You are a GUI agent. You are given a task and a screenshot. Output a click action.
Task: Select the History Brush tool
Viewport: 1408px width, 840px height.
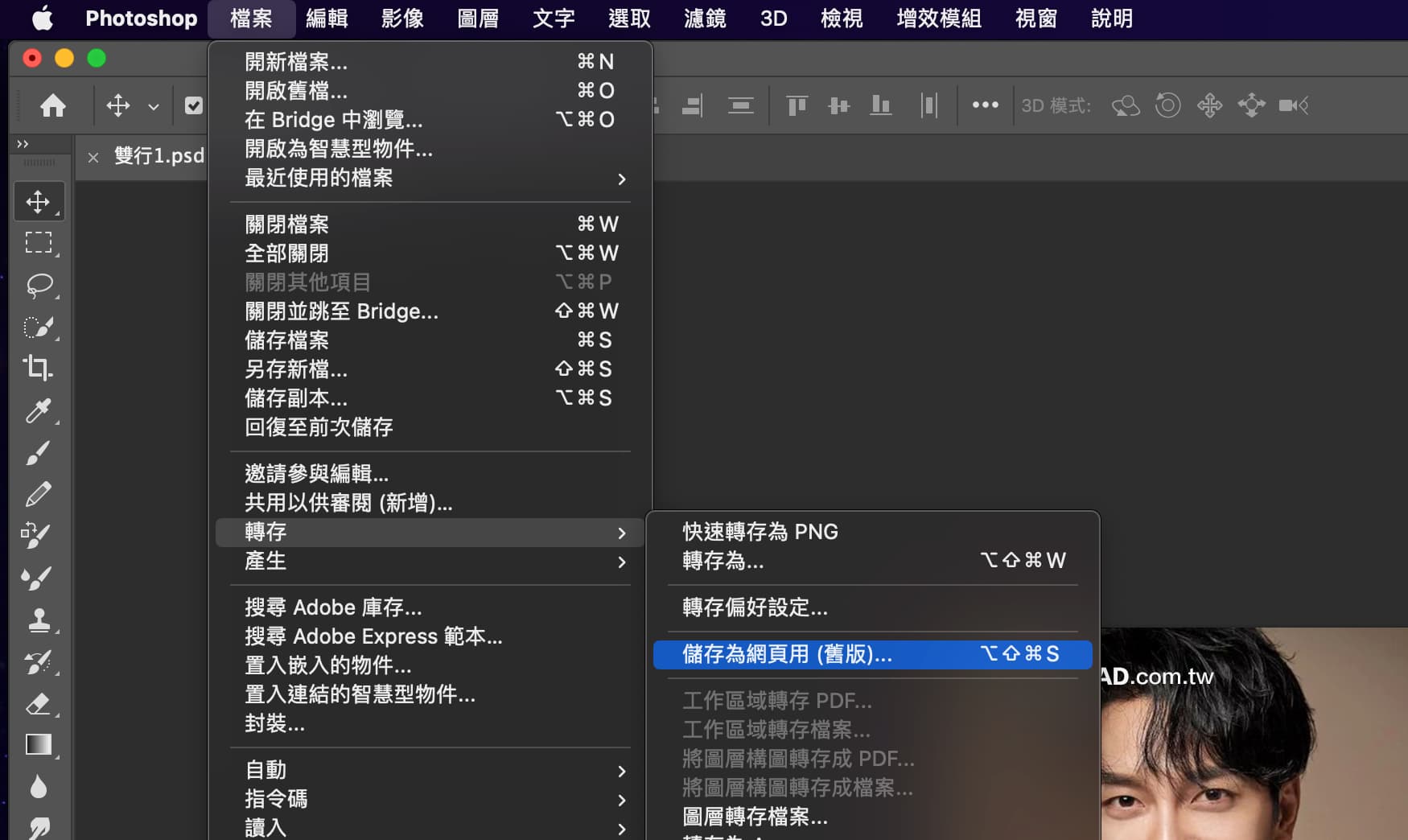coord(38,661)
